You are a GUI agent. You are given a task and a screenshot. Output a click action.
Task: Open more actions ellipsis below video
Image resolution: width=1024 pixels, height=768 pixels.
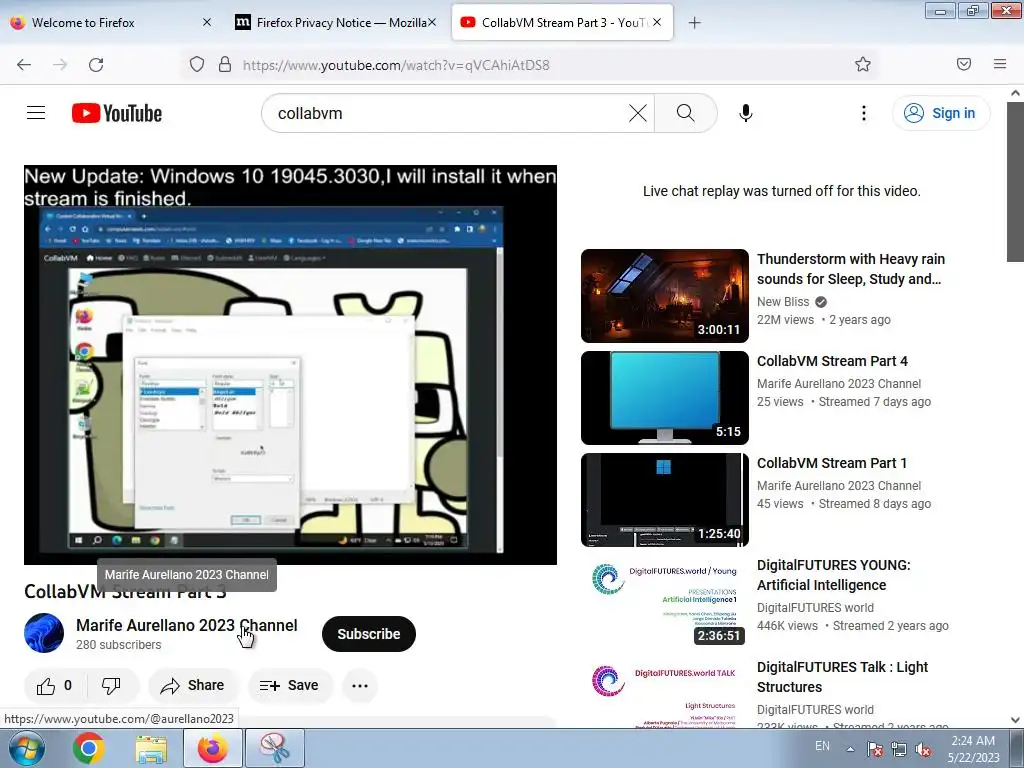coord(360,686)
